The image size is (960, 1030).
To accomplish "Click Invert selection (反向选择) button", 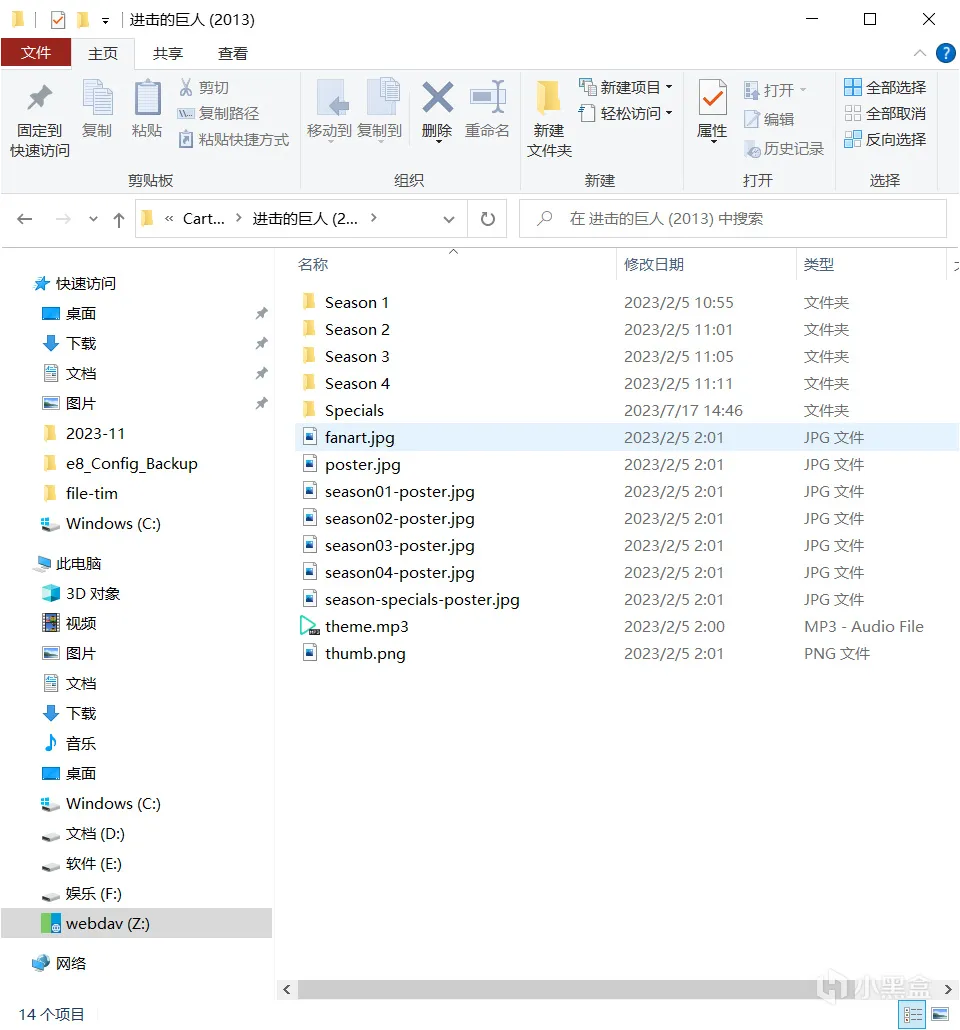I will [886, 139].
